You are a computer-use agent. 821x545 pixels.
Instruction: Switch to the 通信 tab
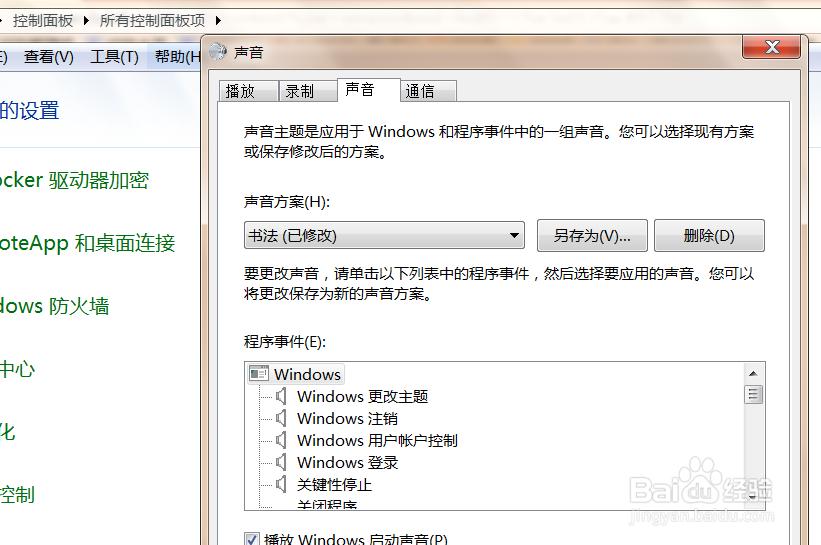(x=428, y=91)
